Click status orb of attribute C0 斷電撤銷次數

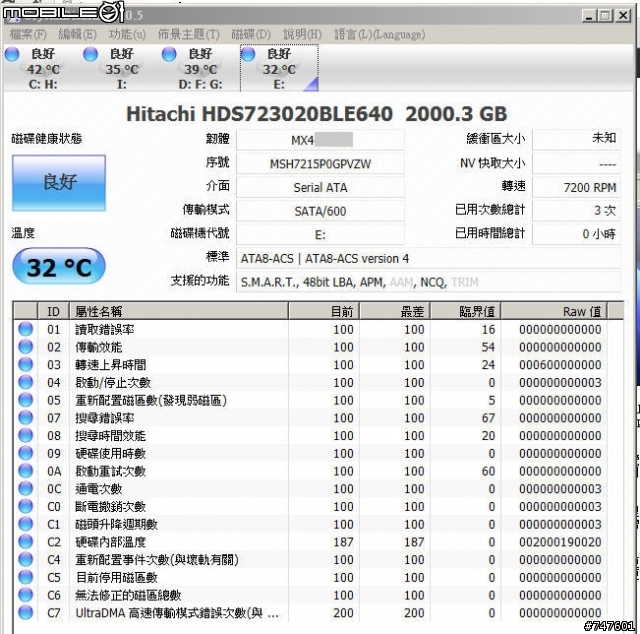coord(26,506)
